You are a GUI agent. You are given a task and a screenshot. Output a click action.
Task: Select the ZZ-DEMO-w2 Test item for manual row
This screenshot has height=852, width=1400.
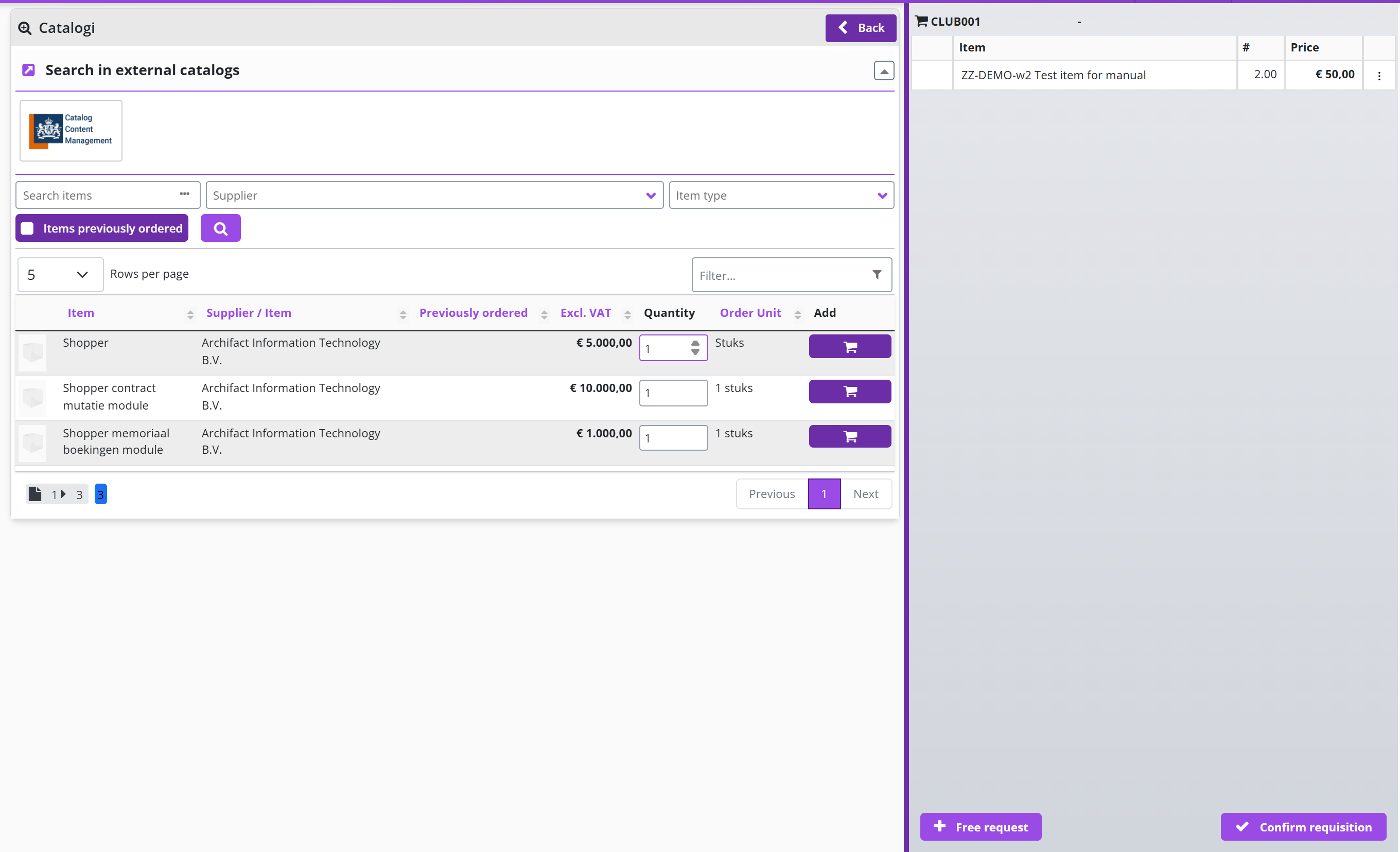coord(1152,75)
